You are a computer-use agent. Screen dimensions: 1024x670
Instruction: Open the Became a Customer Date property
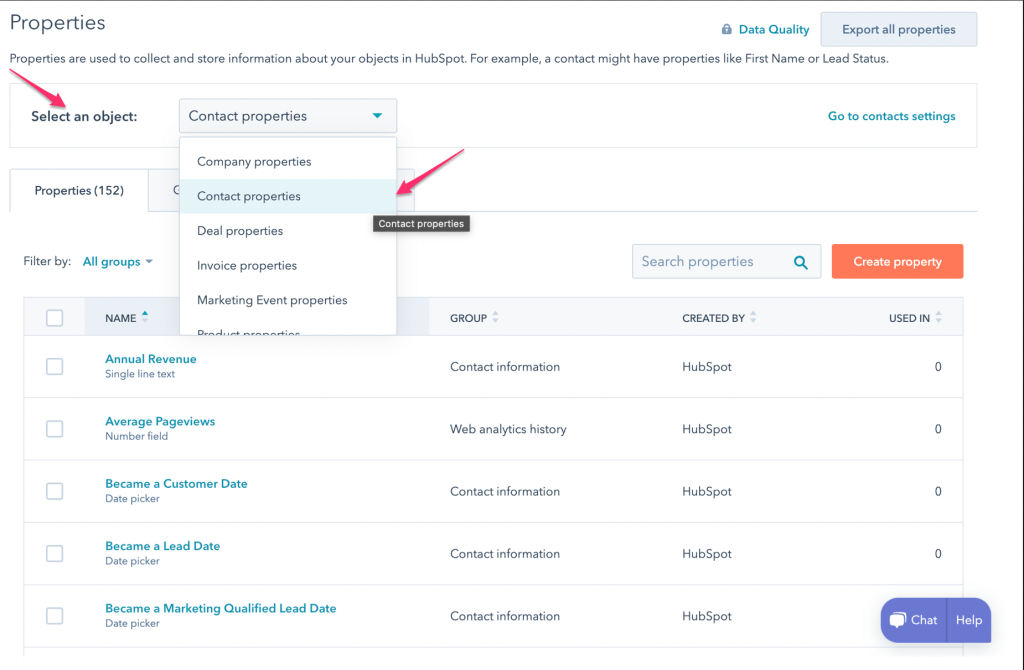(176, 484)
